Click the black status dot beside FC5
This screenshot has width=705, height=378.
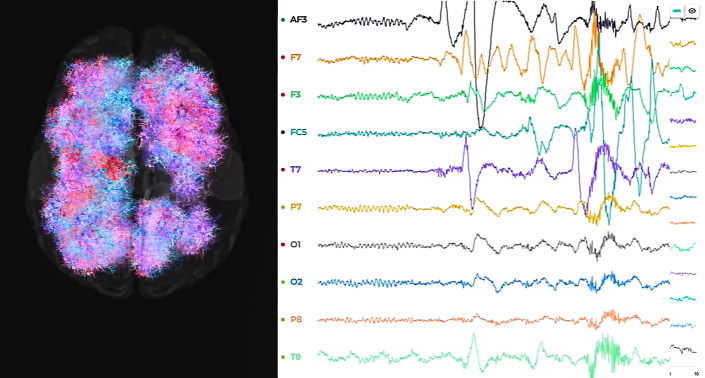[x=283, y=132]
